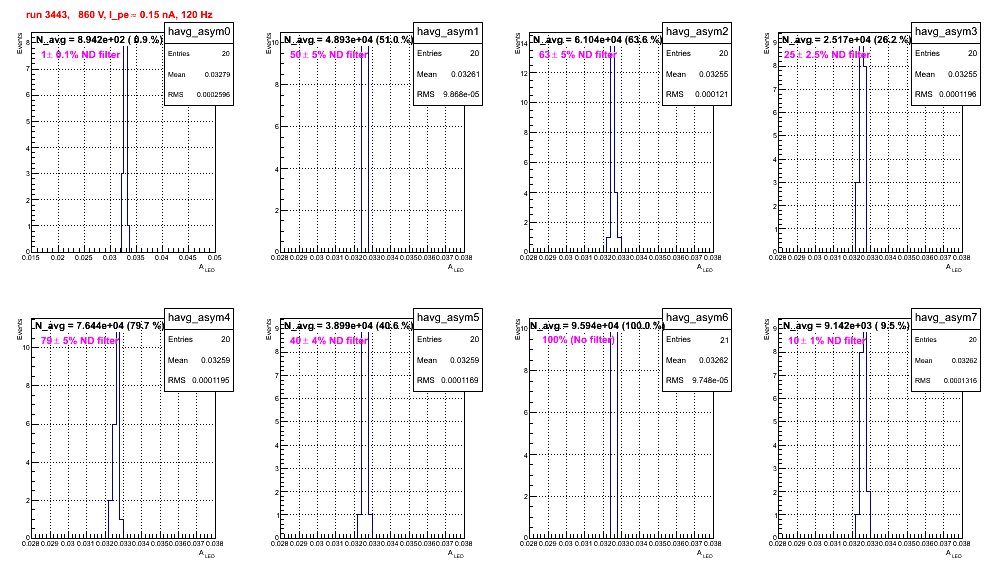Select RMS value 0.0001169
996x572 pixels.
click(461, 380)
